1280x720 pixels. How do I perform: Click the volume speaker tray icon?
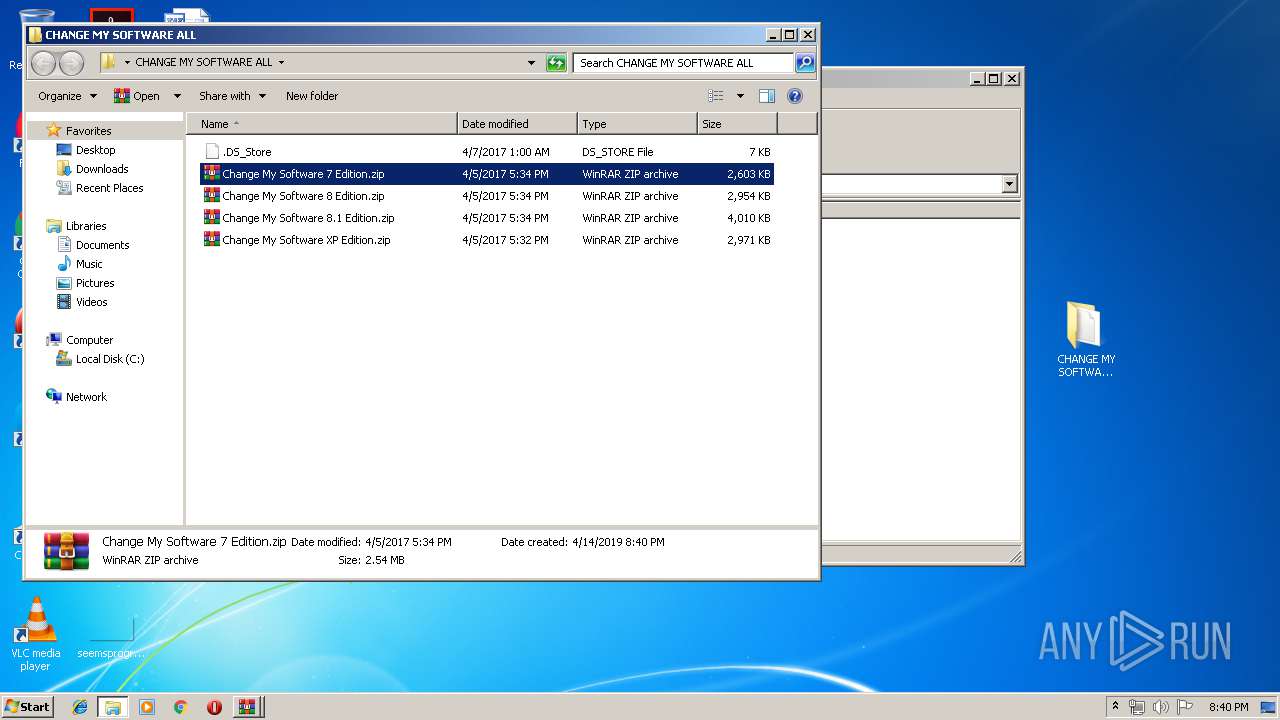pos(1161,707)
